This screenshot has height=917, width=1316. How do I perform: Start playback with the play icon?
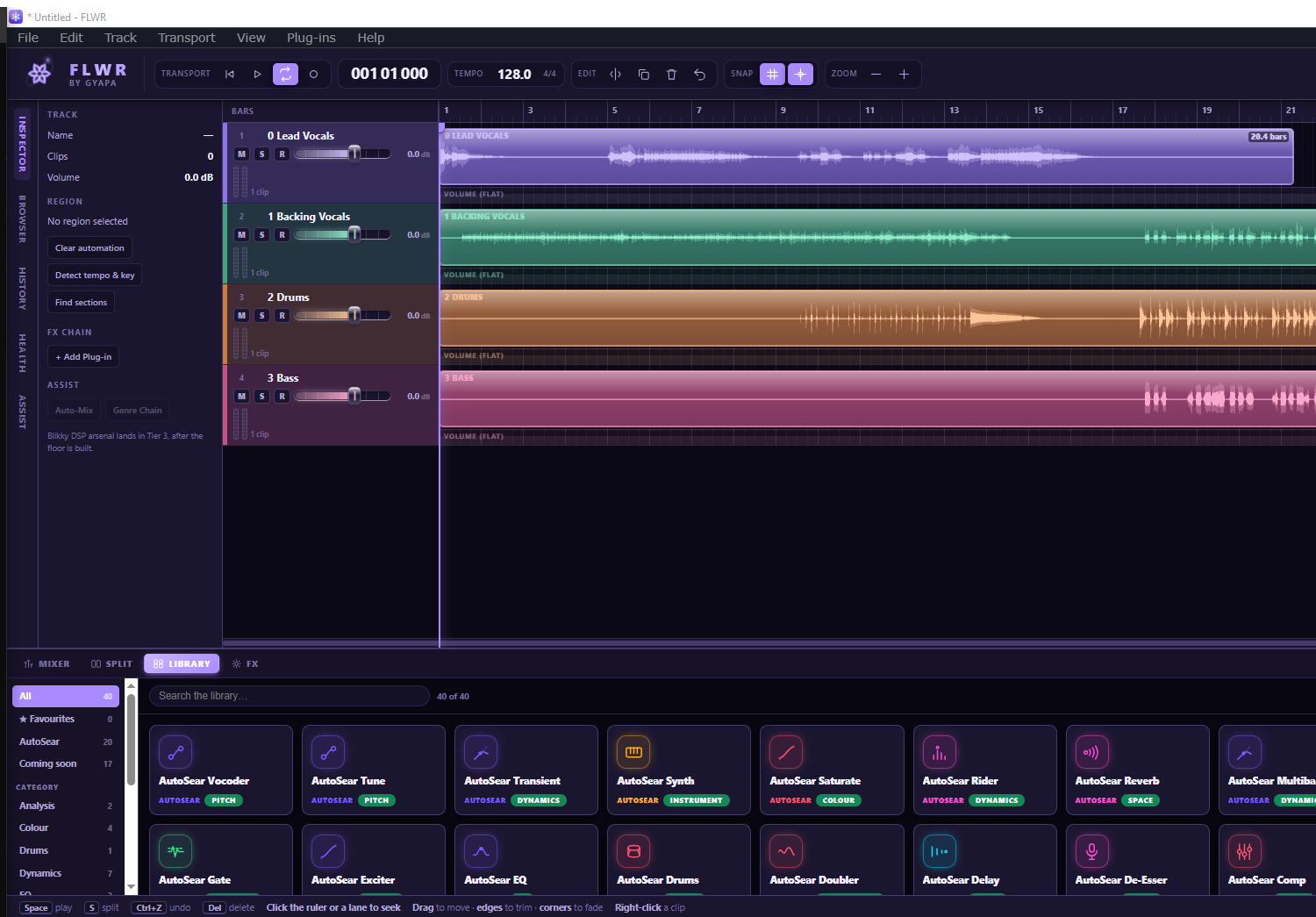[x=258, y=75]
